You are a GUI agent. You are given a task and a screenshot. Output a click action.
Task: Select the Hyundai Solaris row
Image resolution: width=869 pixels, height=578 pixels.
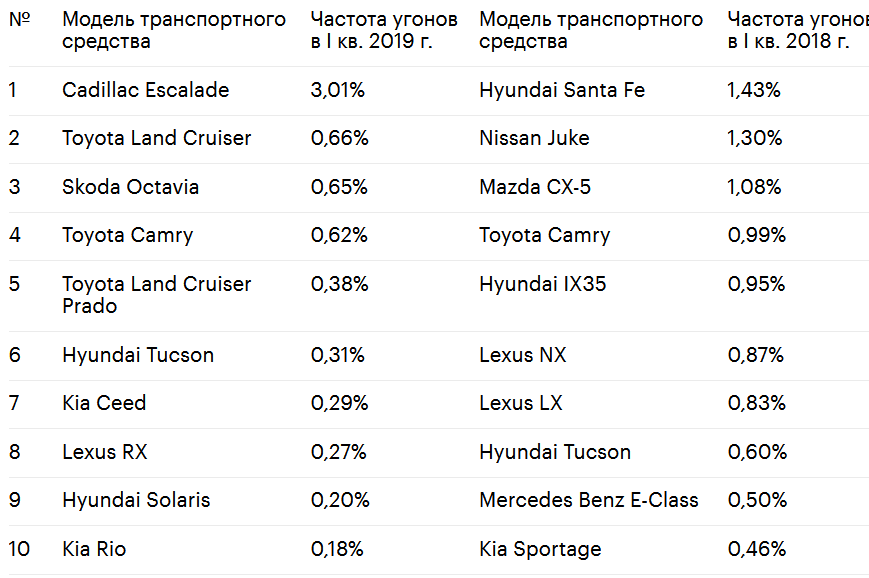(x=438, y=501)
